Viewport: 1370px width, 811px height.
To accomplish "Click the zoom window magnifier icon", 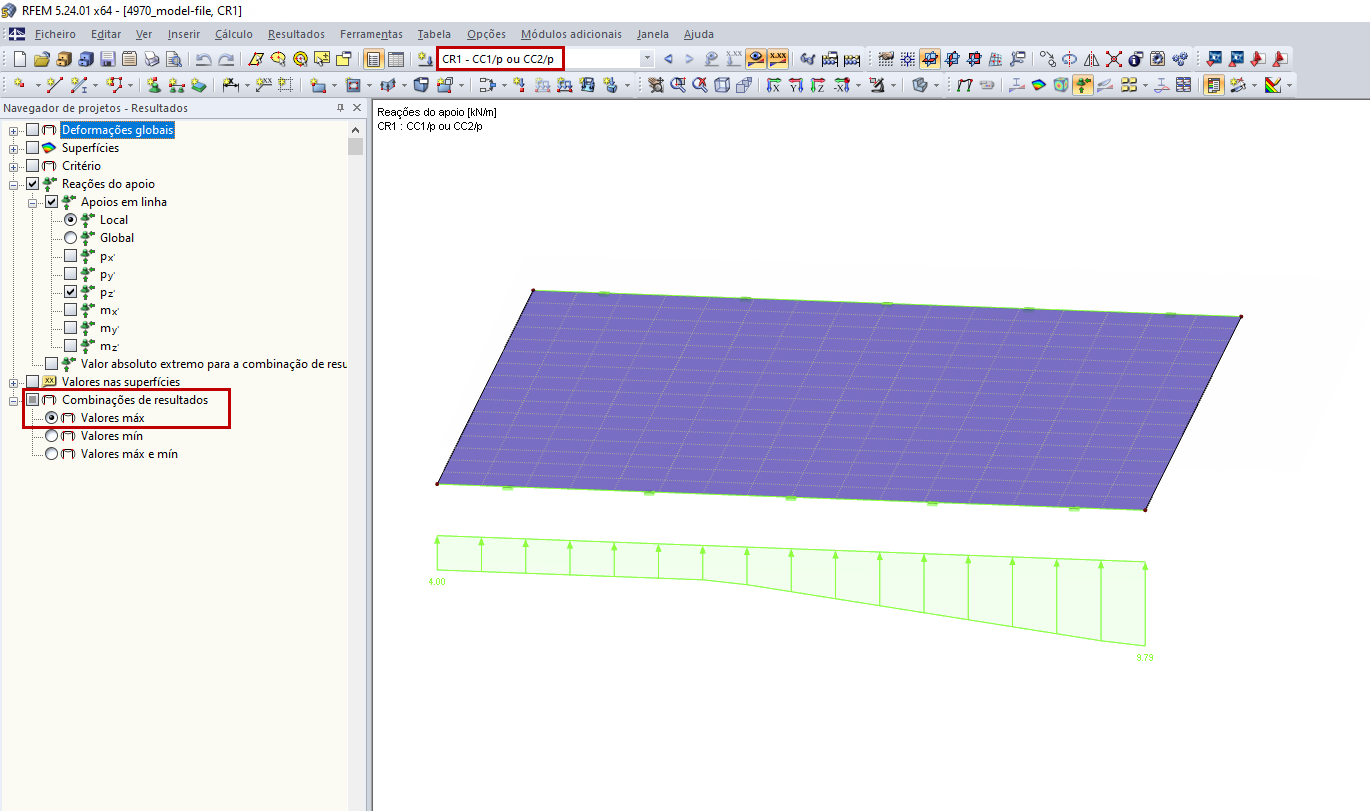I will click(678, 85).
